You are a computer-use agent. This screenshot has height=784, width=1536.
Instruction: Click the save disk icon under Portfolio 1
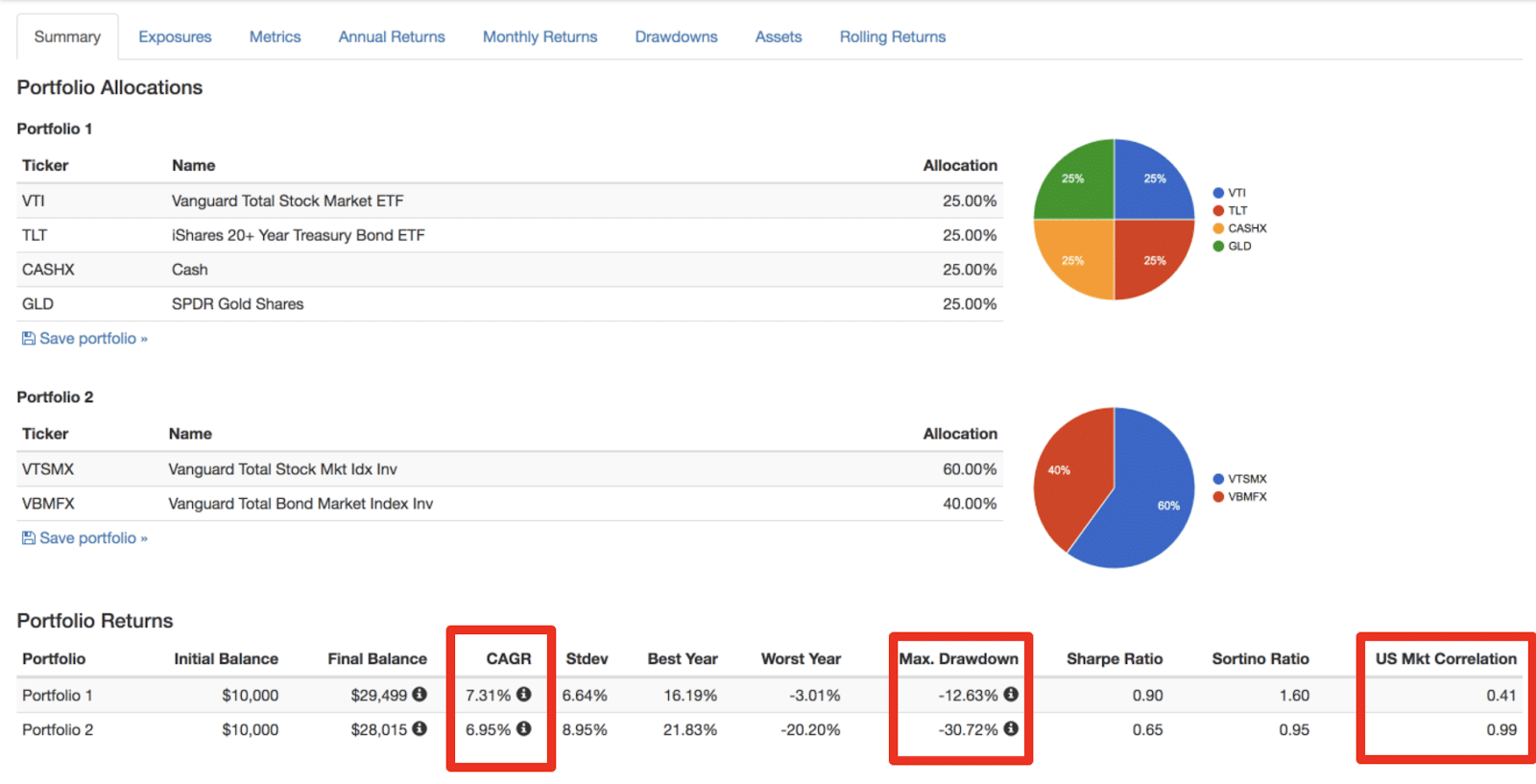click(29, 338)
